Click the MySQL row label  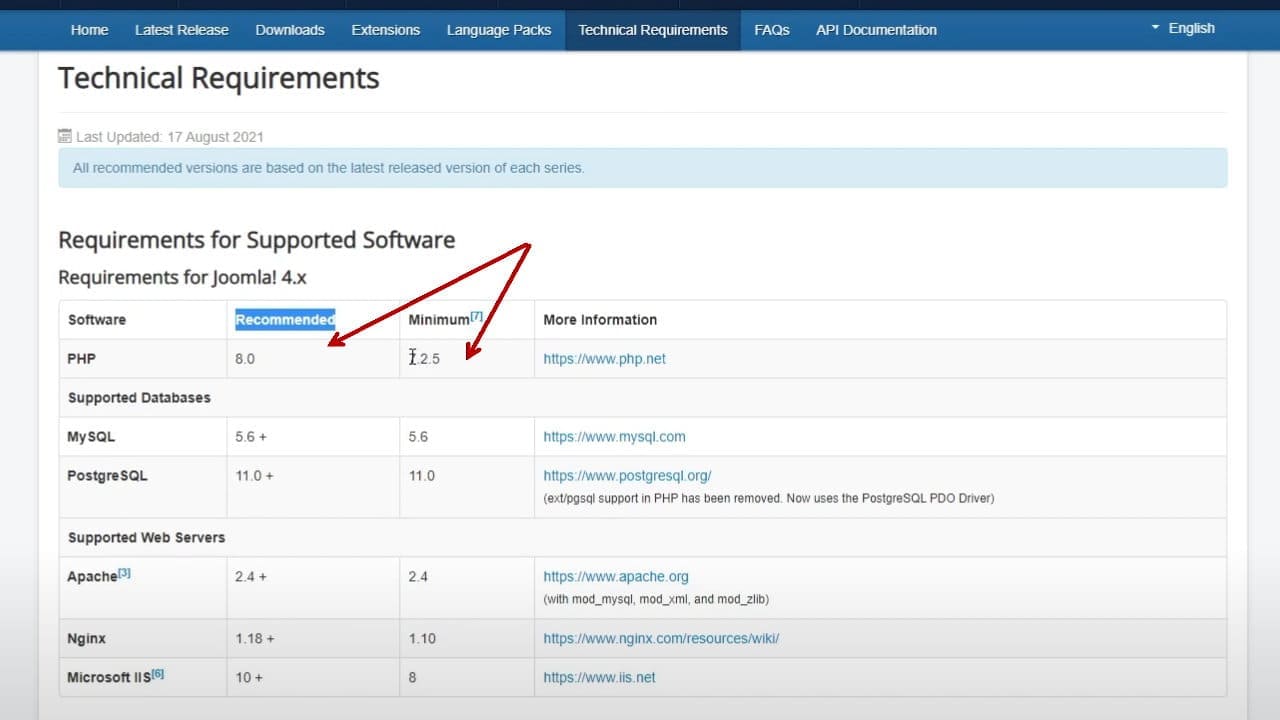pyautogui.click(x=91, y=436)
